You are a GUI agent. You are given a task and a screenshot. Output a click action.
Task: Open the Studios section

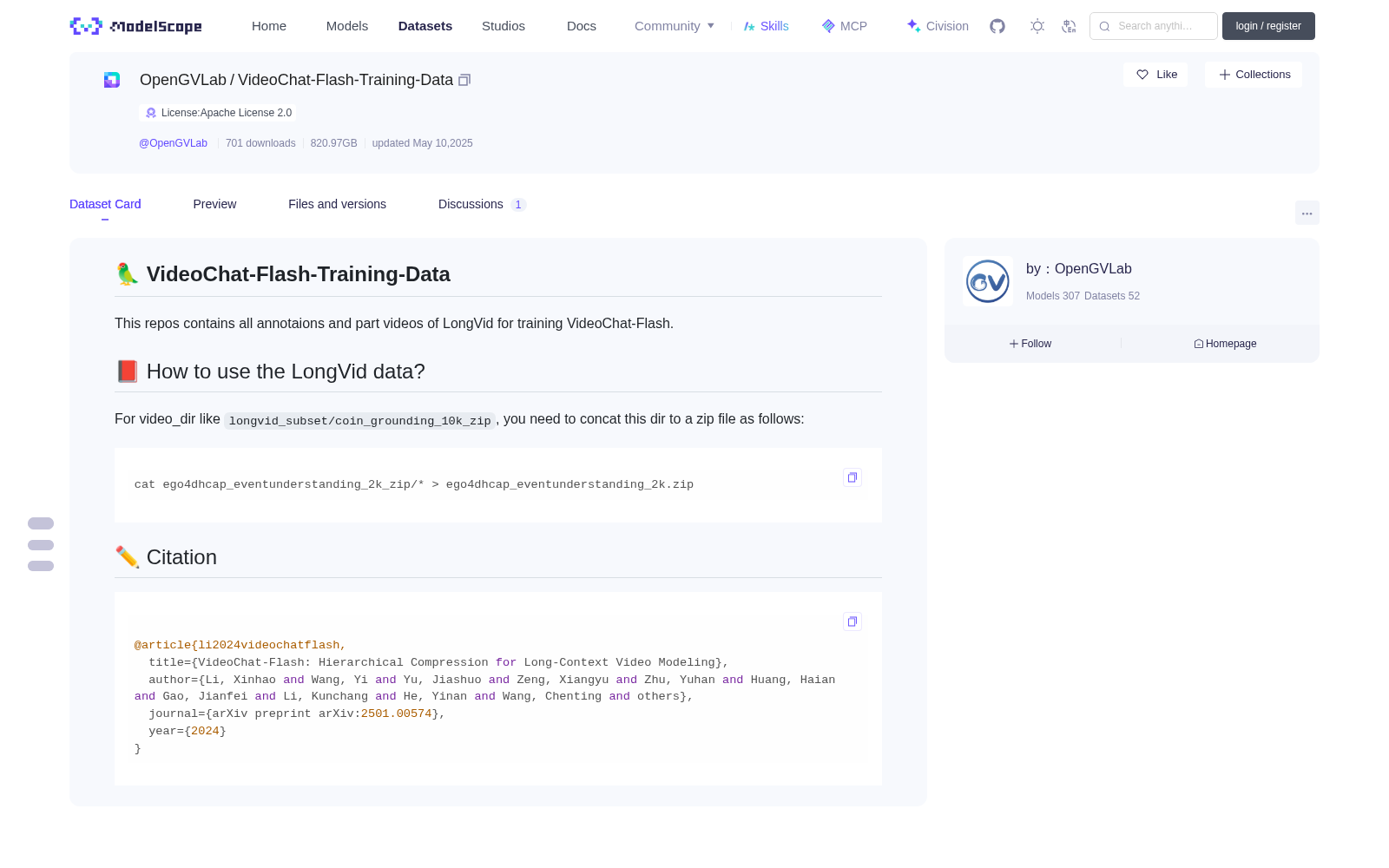[504, 26]
